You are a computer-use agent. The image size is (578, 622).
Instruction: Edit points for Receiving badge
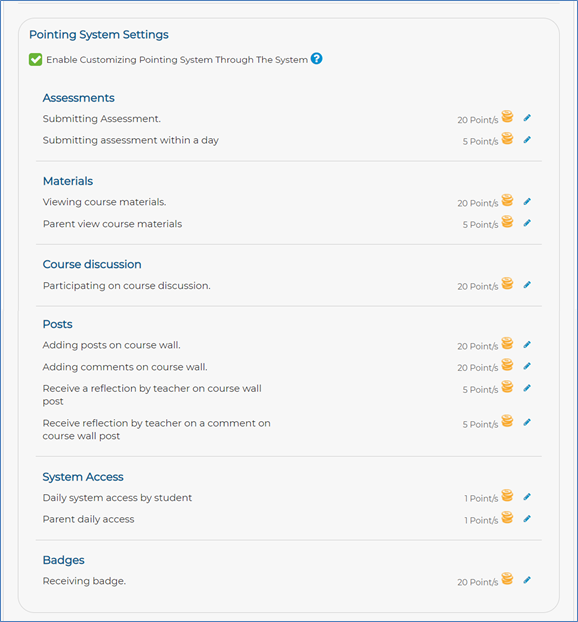(x=527, y=580)
